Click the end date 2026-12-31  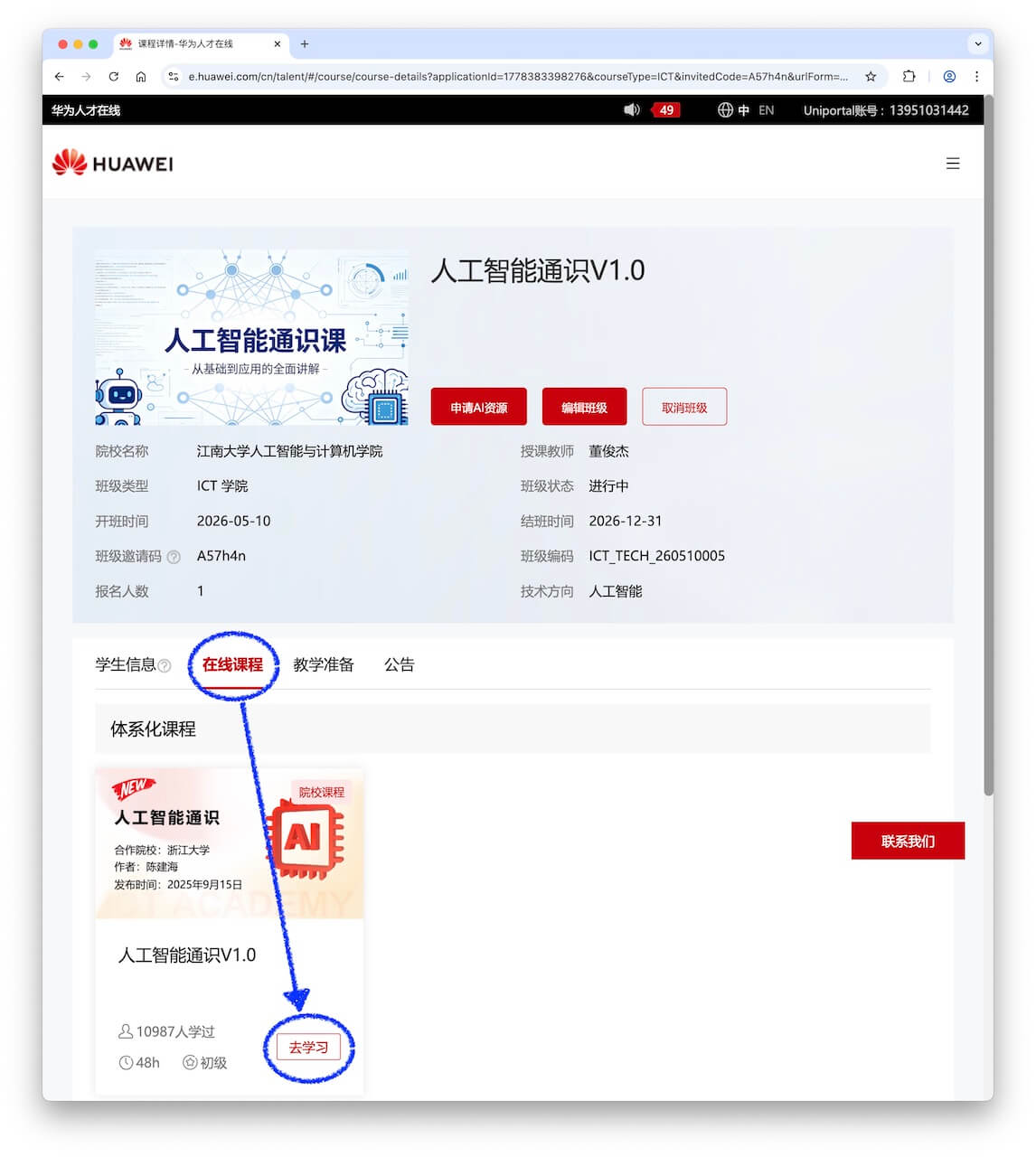[626, 522]
